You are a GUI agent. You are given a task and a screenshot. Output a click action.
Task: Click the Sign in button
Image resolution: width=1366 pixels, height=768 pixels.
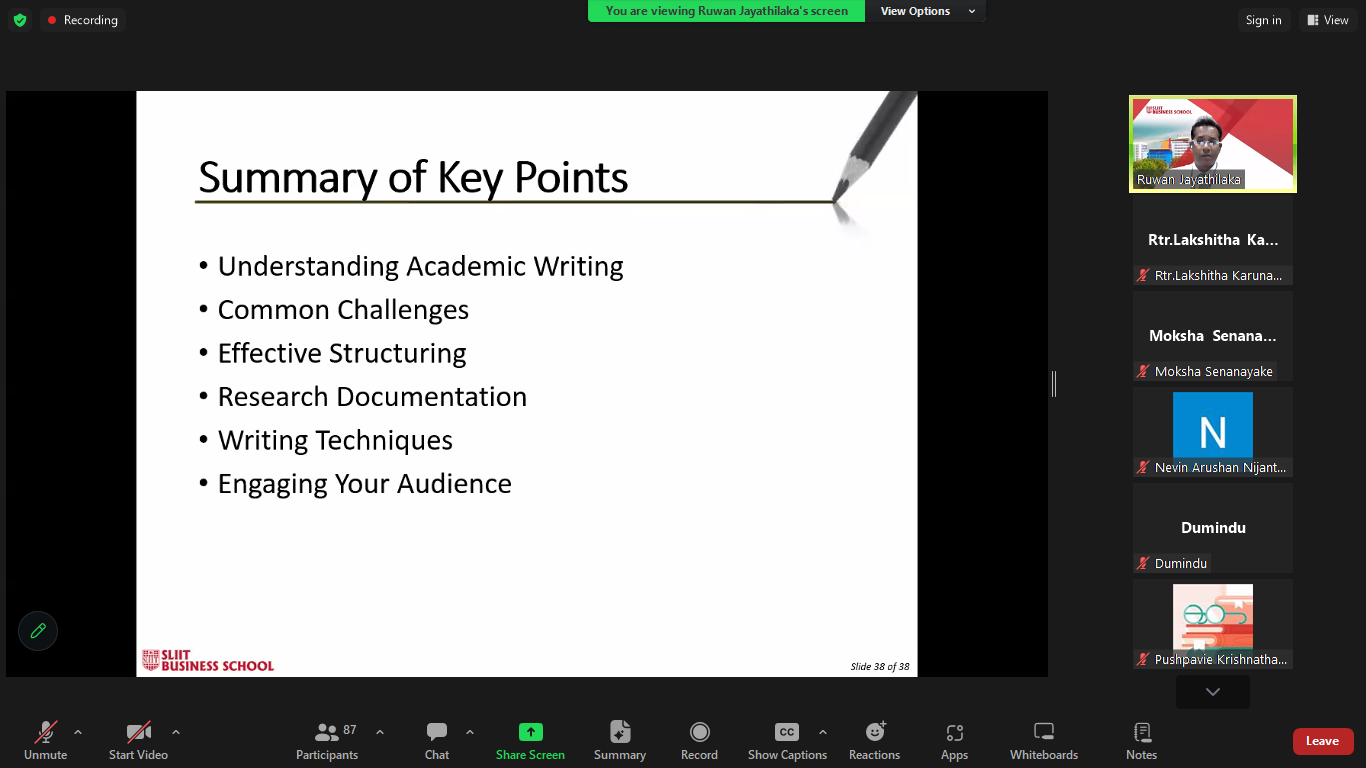(1263, 20)
